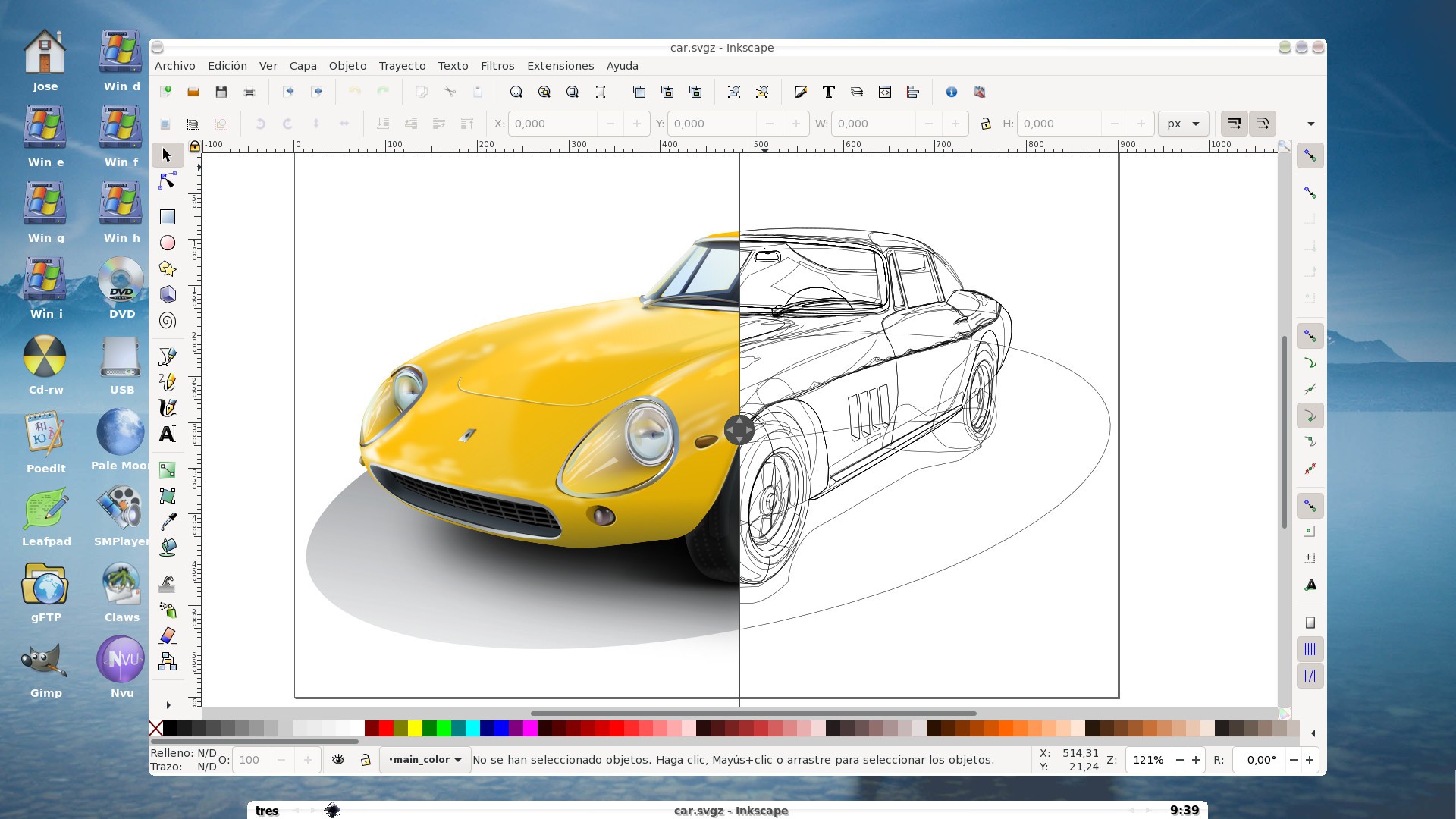Open the Filtros menu
Image resolution: width=1456 pixels, height=819 pixels.
click(x=497, y=66)
